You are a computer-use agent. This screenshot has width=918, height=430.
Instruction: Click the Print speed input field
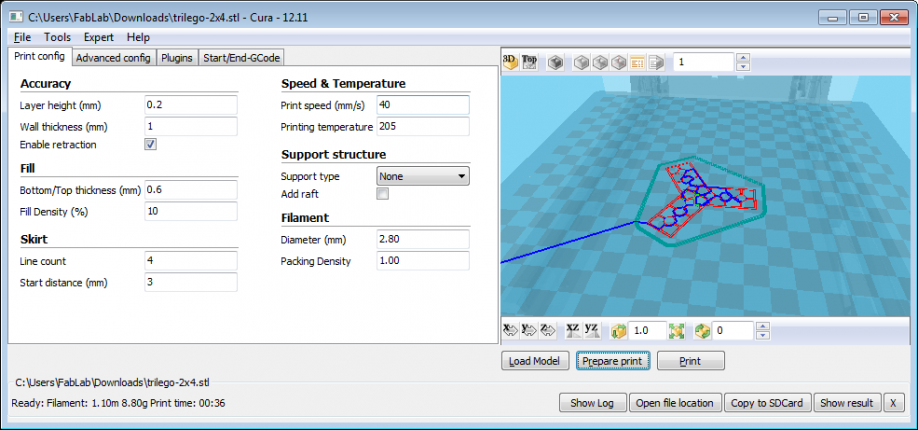point(423,105)
